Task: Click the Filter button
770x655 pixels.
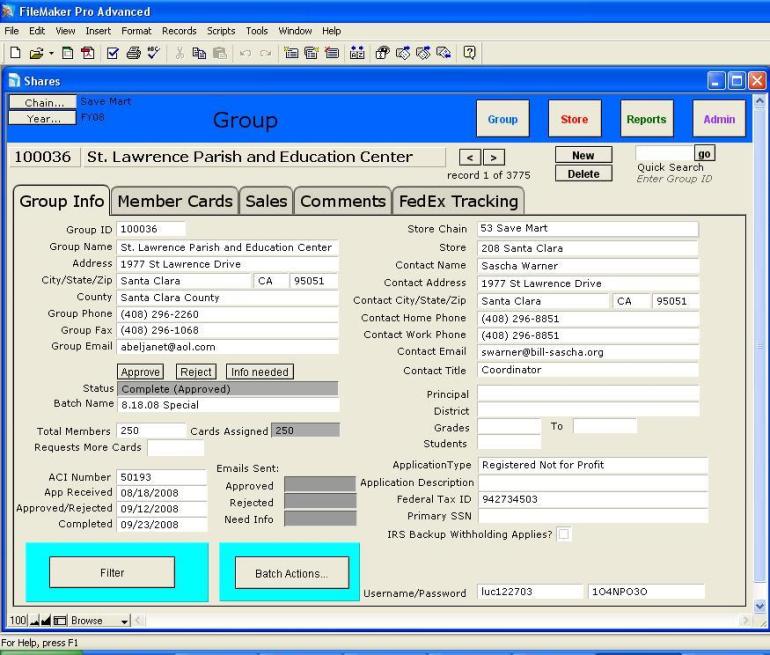Action: click(x=112, y=573)
